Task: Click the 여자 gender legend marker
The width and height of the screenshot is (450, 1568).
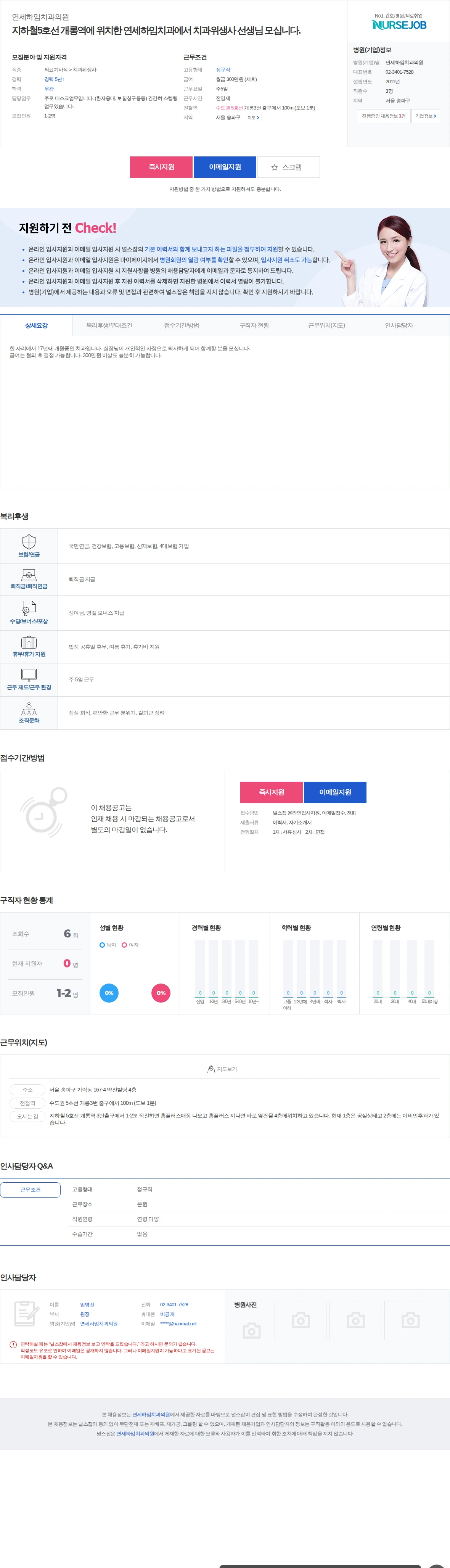Action: (124, 945)
